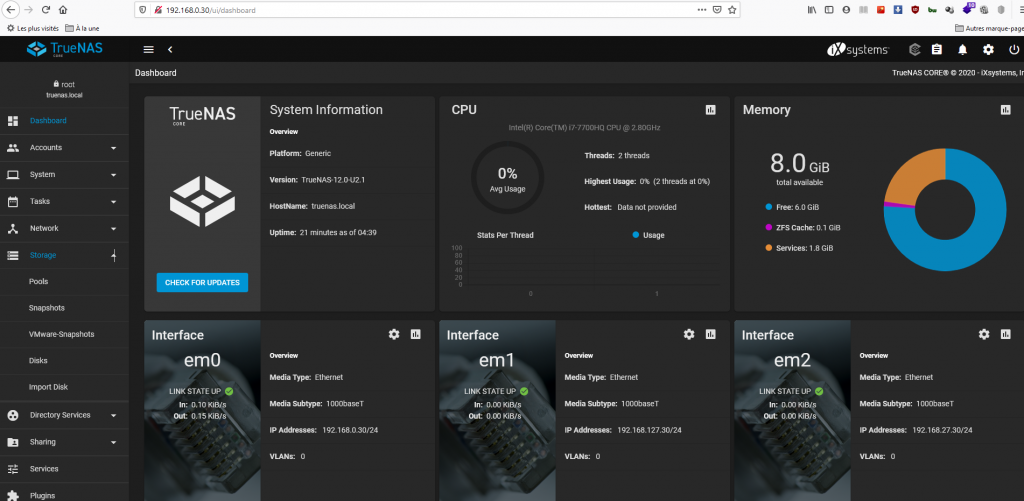Click the iXsystems logo link
Image resolution: width=1024 pixels, height=501 pixels.
(x=858, y=49)
